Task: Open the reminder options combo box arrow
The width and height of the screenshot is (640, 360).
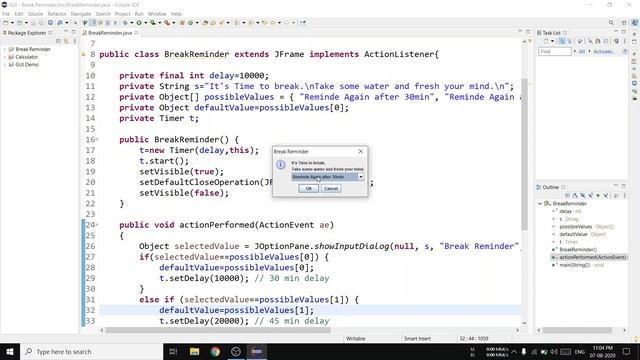Action: coord(361,177)
